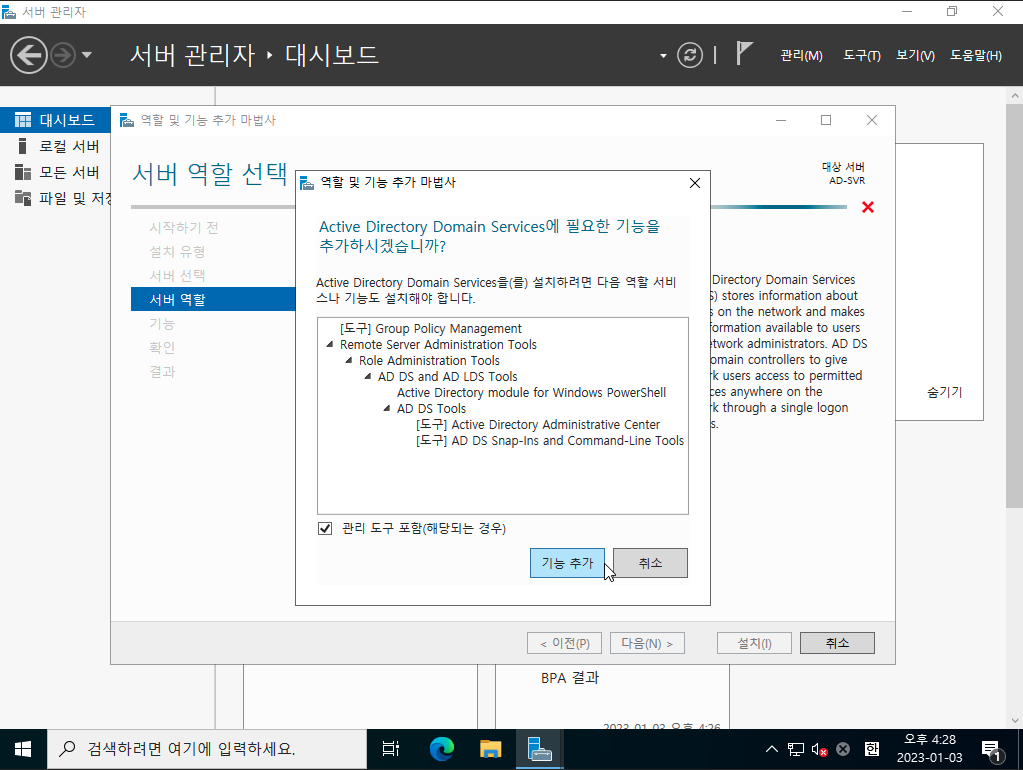Click the refresh icon in the header
Image resolution: width=1023 pixels, height=770 pixels.
pyautogui.click(x=690, y=55)
